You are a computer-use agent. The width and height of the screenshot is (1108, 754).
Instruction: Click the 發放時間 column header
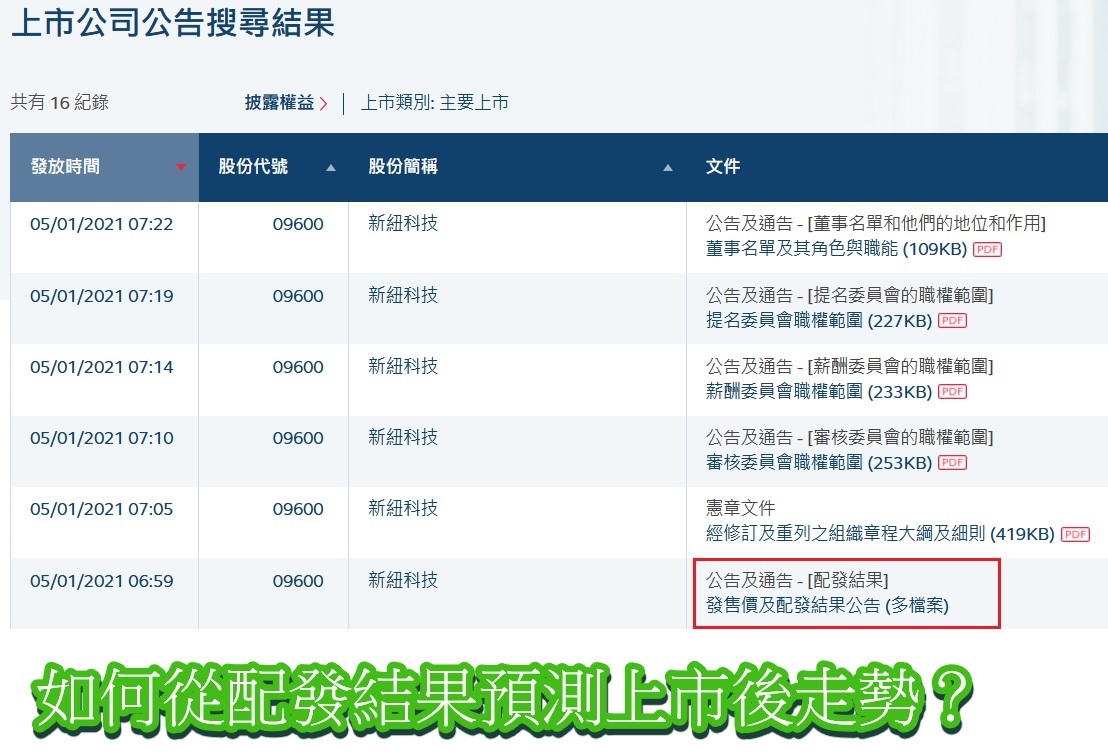[105, 167]
